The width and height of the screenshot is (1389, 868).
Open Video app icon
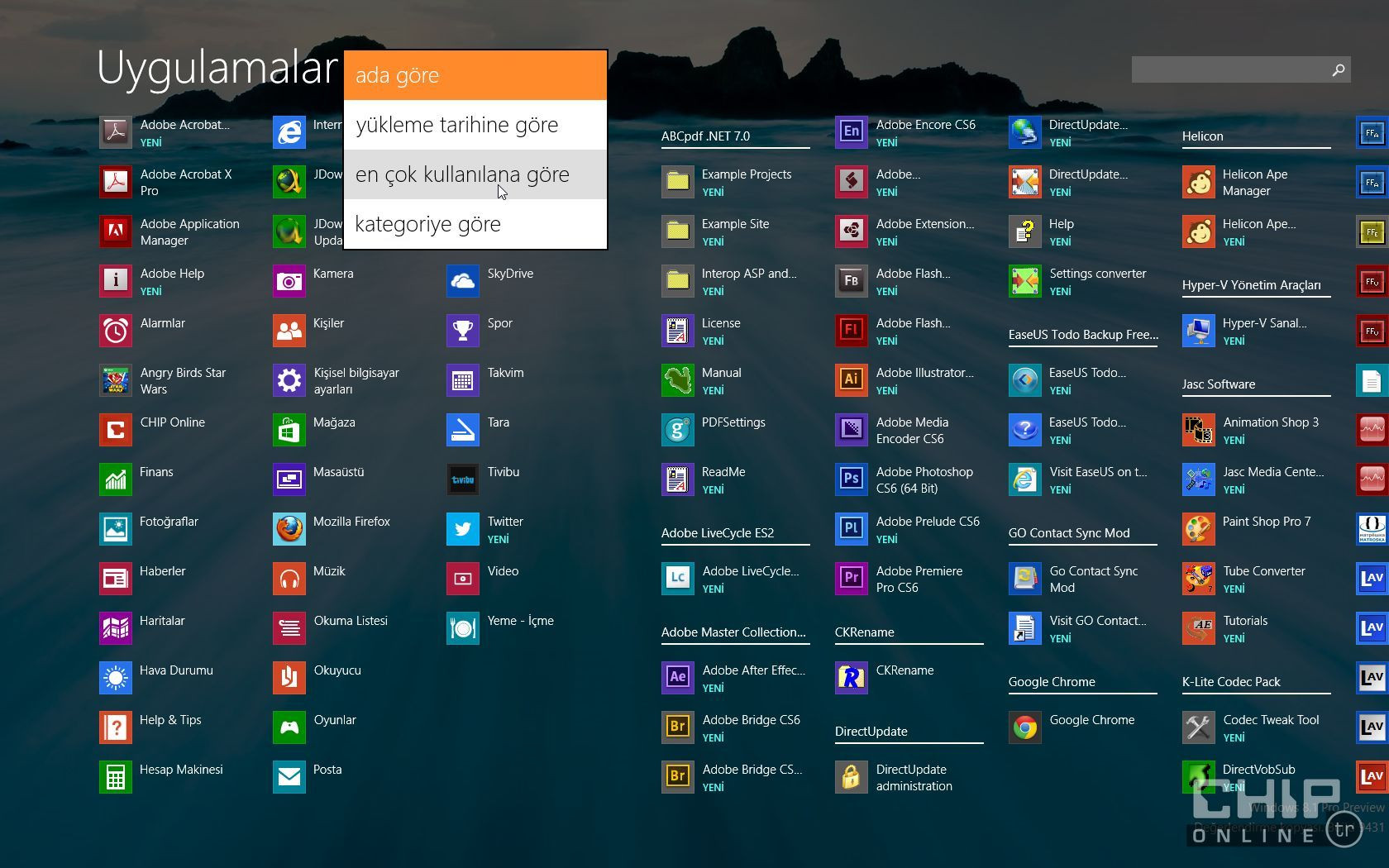point(463,579)
